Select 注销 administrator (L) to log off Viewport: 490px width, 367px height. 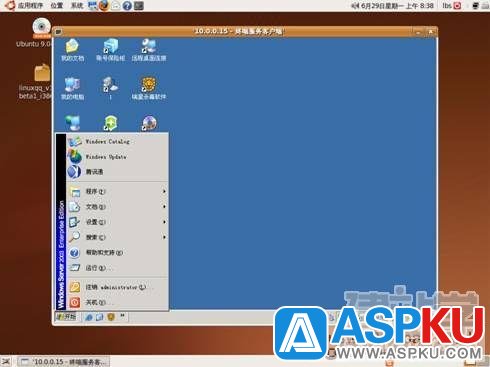pos(117,287)
